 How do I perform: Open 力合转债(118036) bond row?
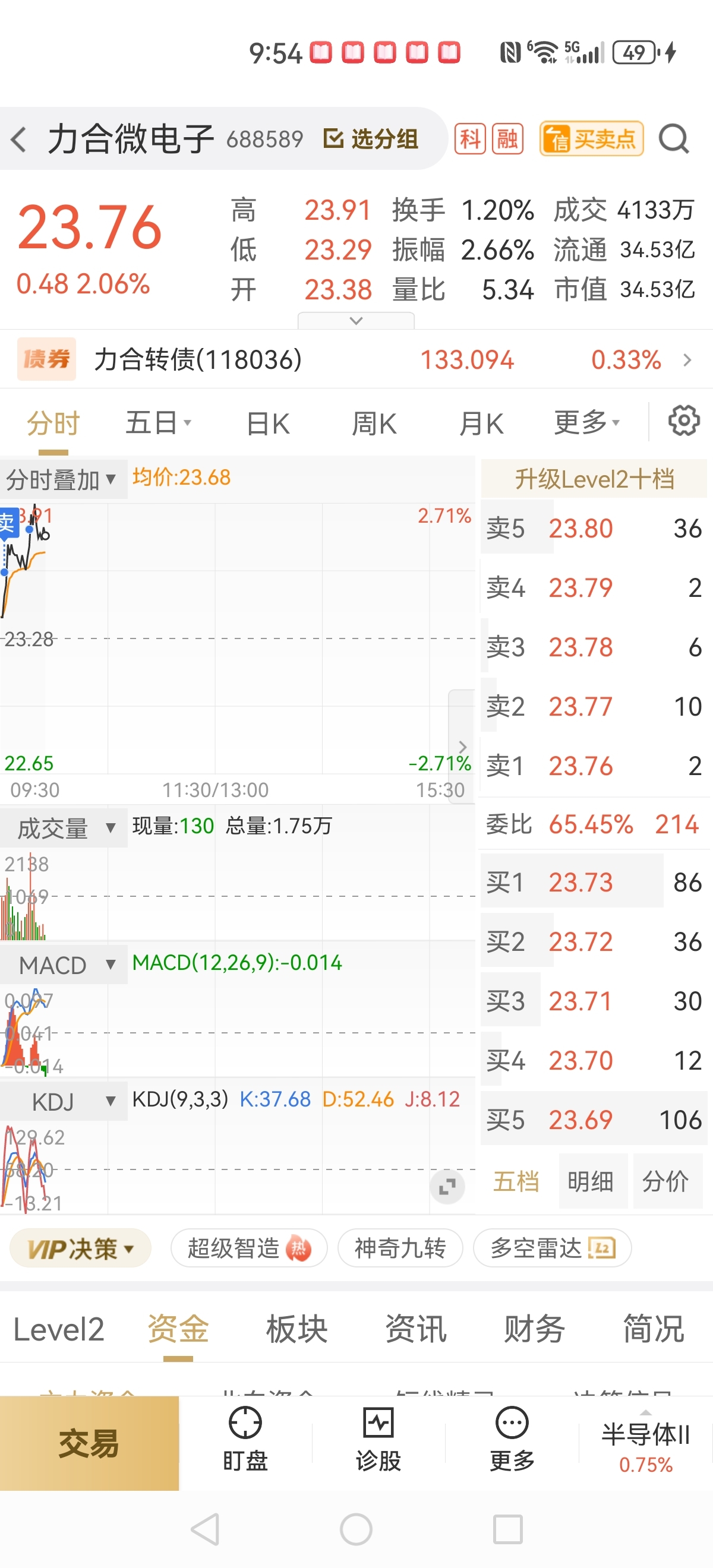[356, 359]
